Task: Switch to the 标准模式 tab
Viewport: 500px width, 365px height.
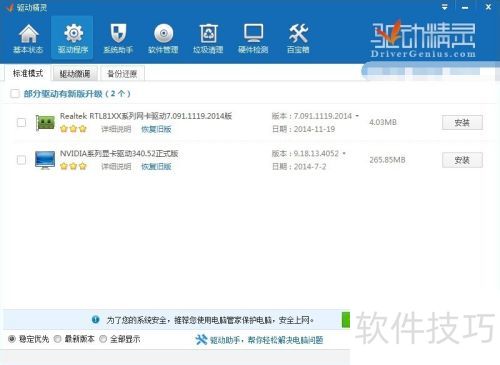Action: 28,73
